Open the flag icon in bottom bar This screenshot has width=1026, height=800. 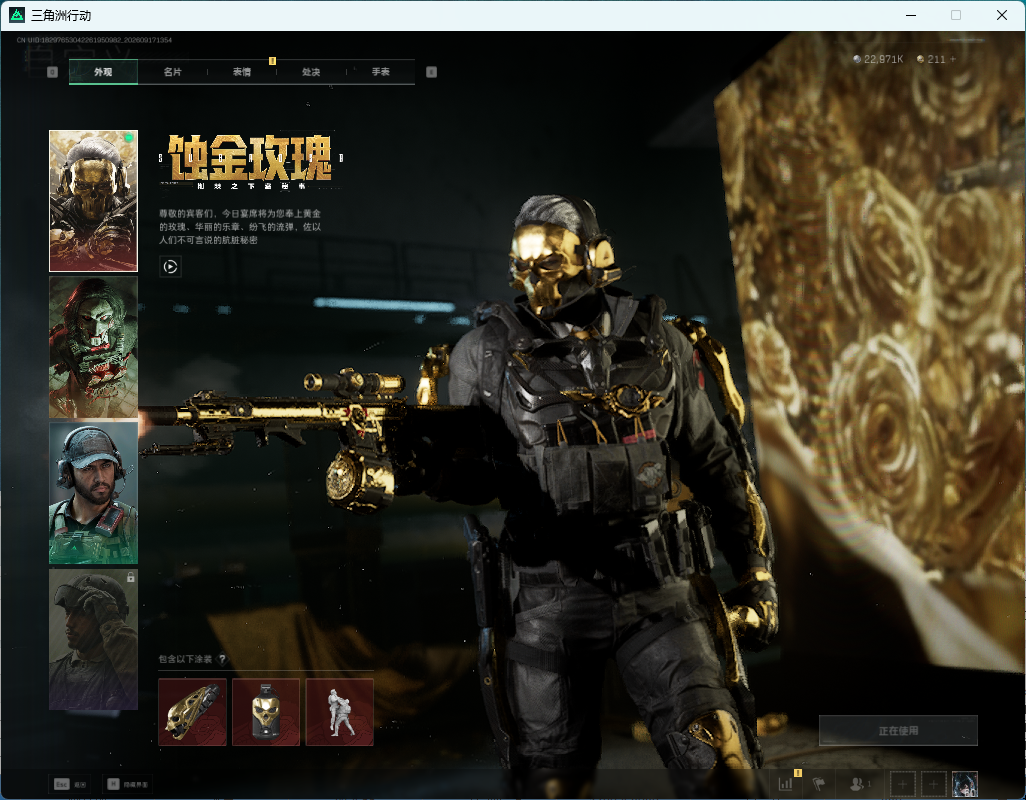coord(819,784)
